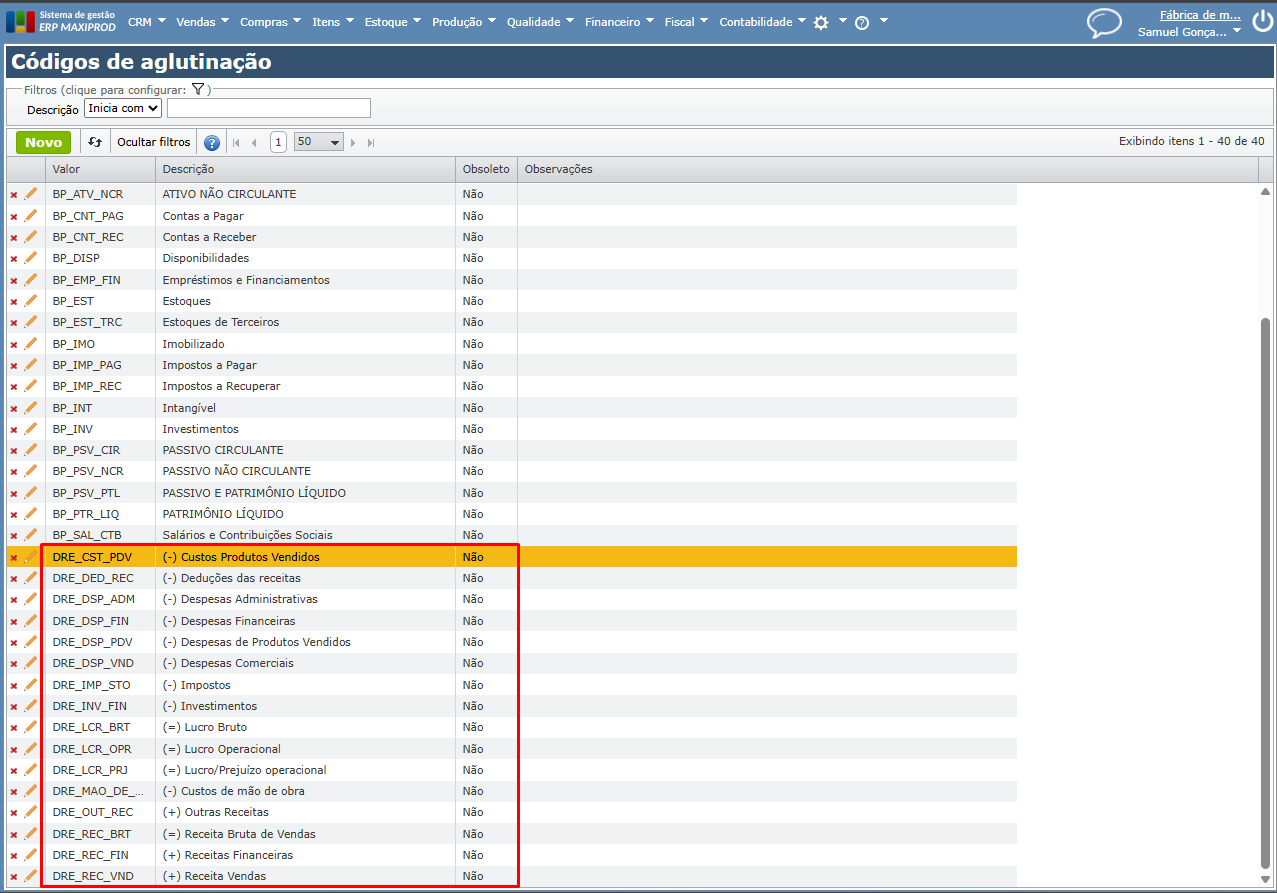
Task: Click the vertical scrollbar of the grid
Action: 1265,590
